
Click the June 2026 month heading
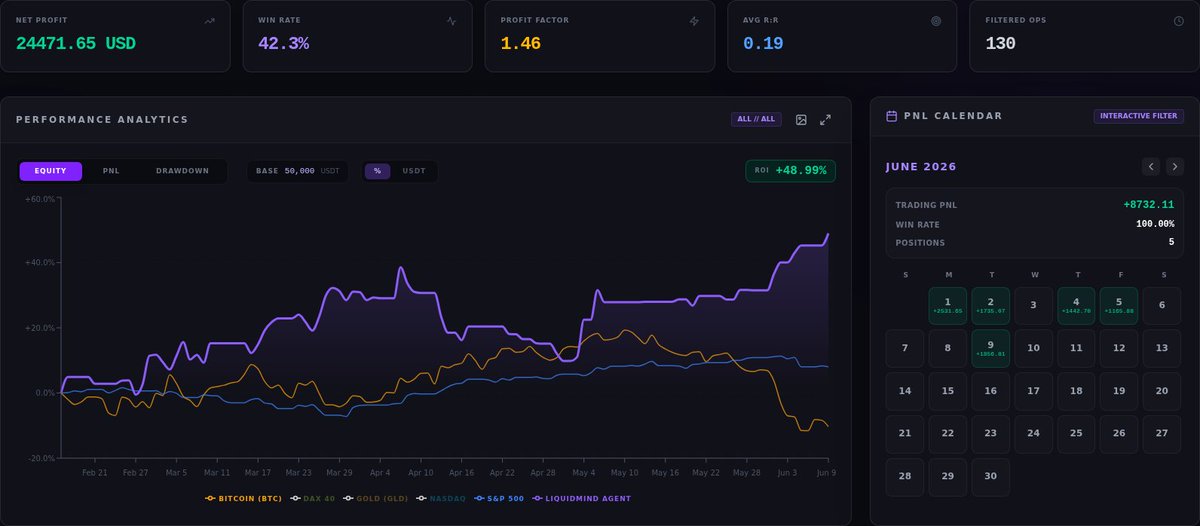[921, 167]
